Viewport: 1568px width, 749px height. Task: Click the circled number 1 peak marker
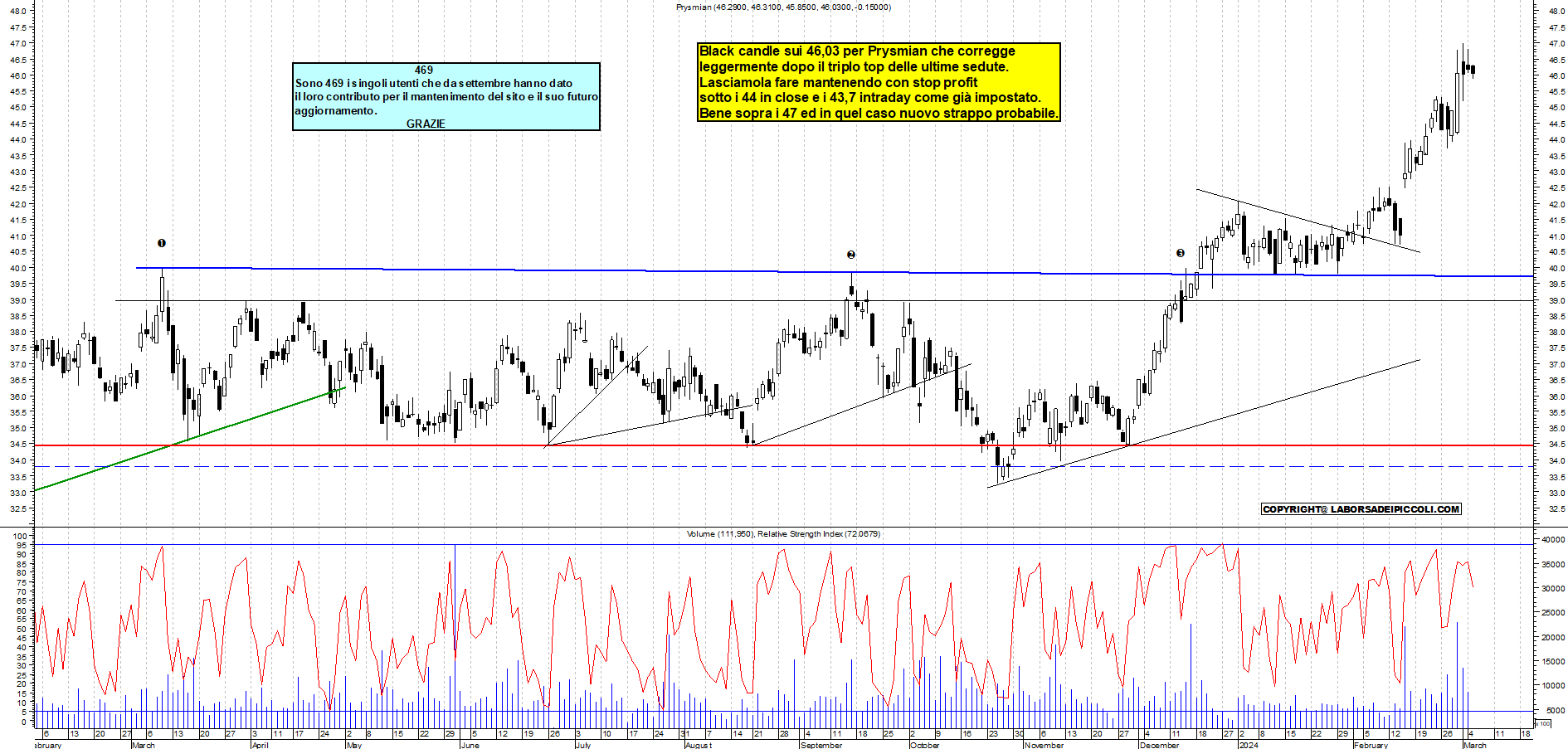coord(162,243)
